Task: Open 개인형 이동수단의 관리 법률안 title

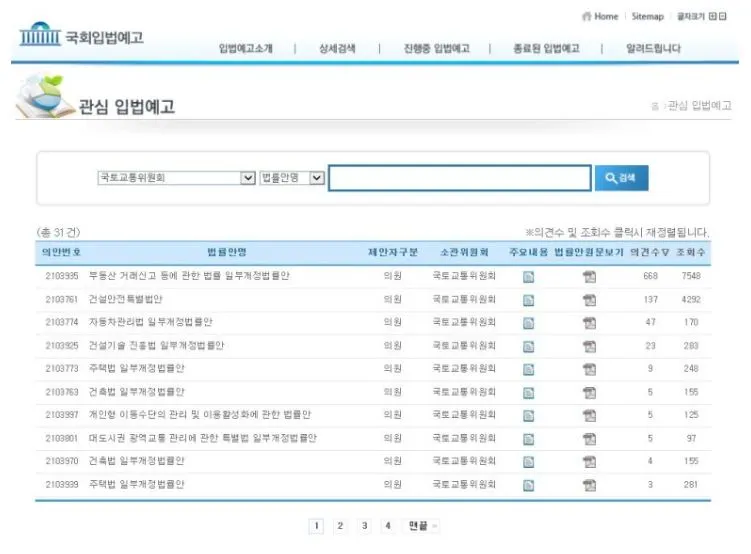Action: 200,415
